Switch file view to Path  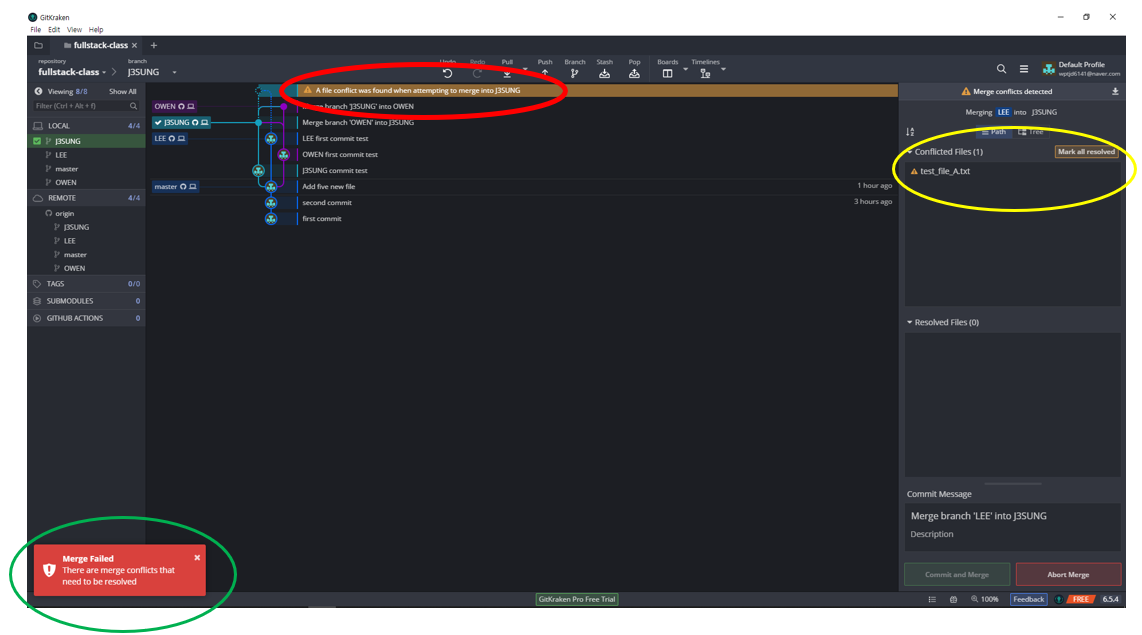pos(994,132)
